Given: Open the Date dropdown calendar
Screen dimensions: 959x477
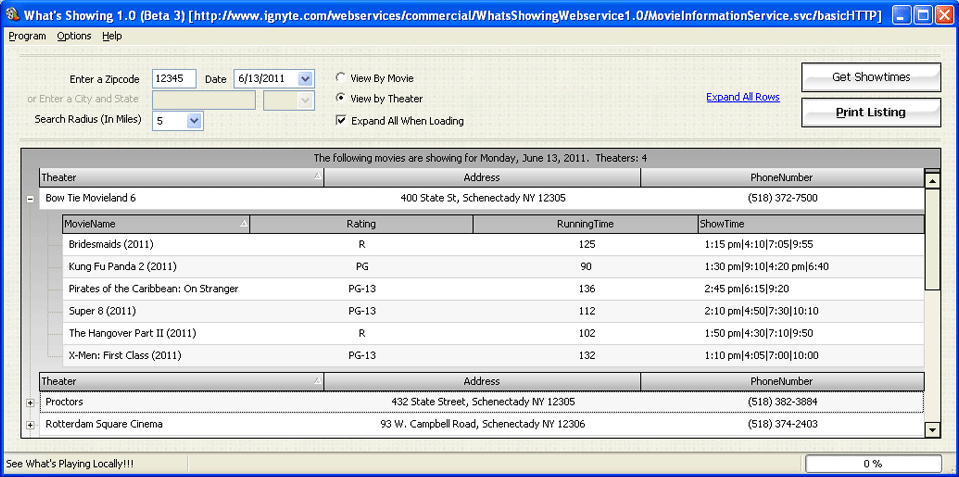Looking at the screenshot, I should coord(306,79).
